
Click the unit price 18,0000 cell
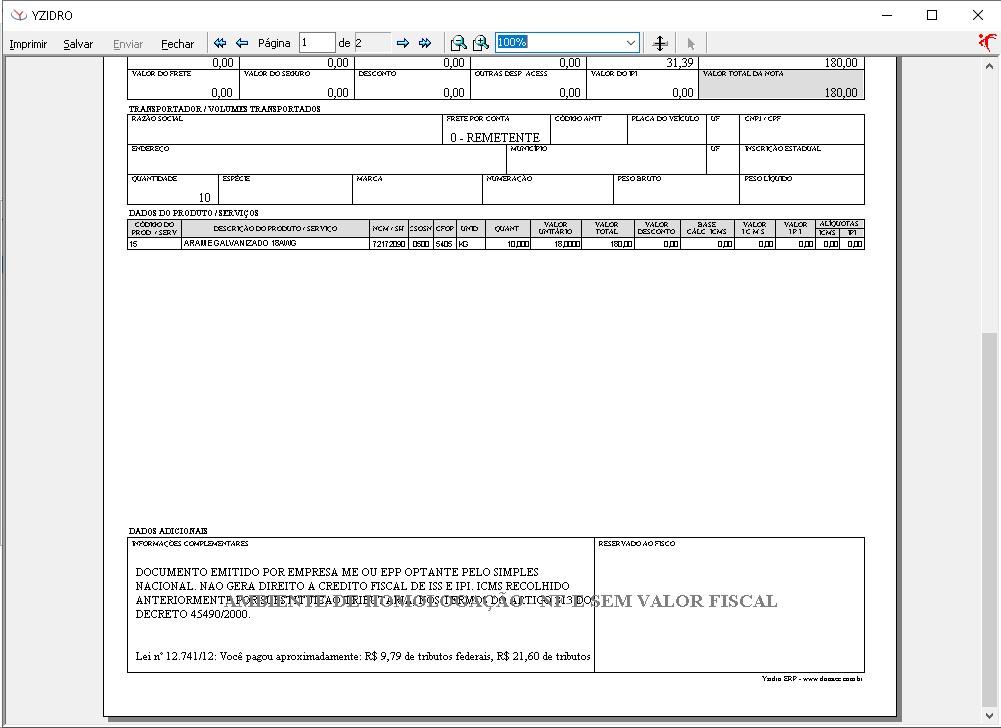click(556, 244)
